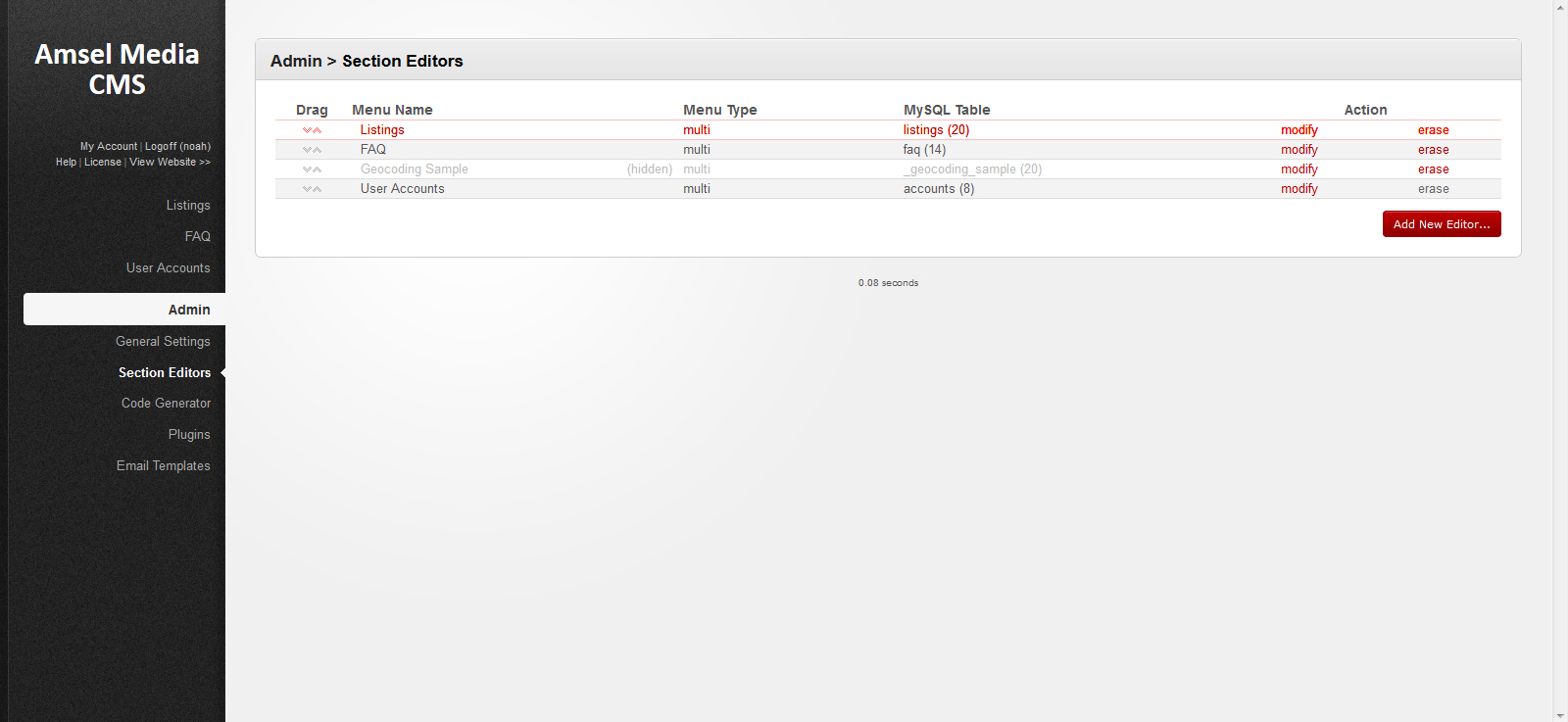Modify the Listings section editor
The image size is (1568, 722).
[x=1298, y=130]
